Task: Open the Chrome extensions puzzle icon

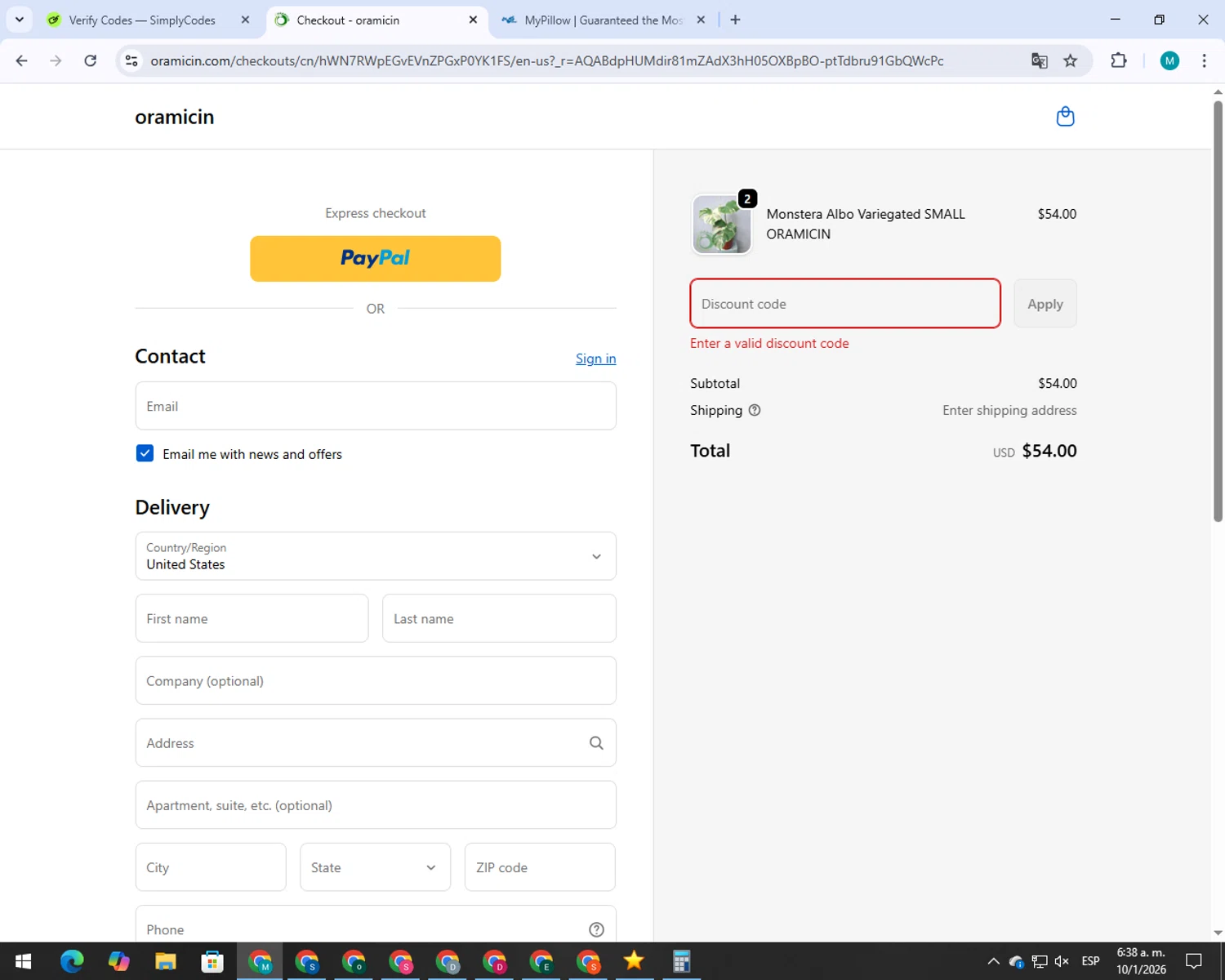Action: pos(1119,60)
